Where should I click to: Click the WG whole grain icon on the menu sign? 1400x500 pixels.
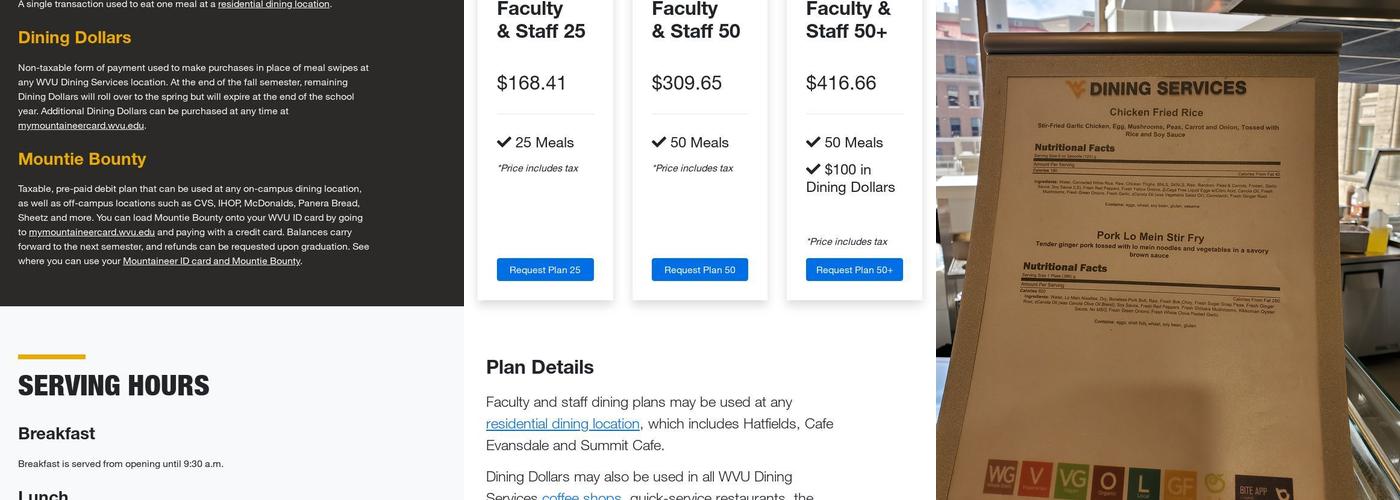(x=1001, y=478)
